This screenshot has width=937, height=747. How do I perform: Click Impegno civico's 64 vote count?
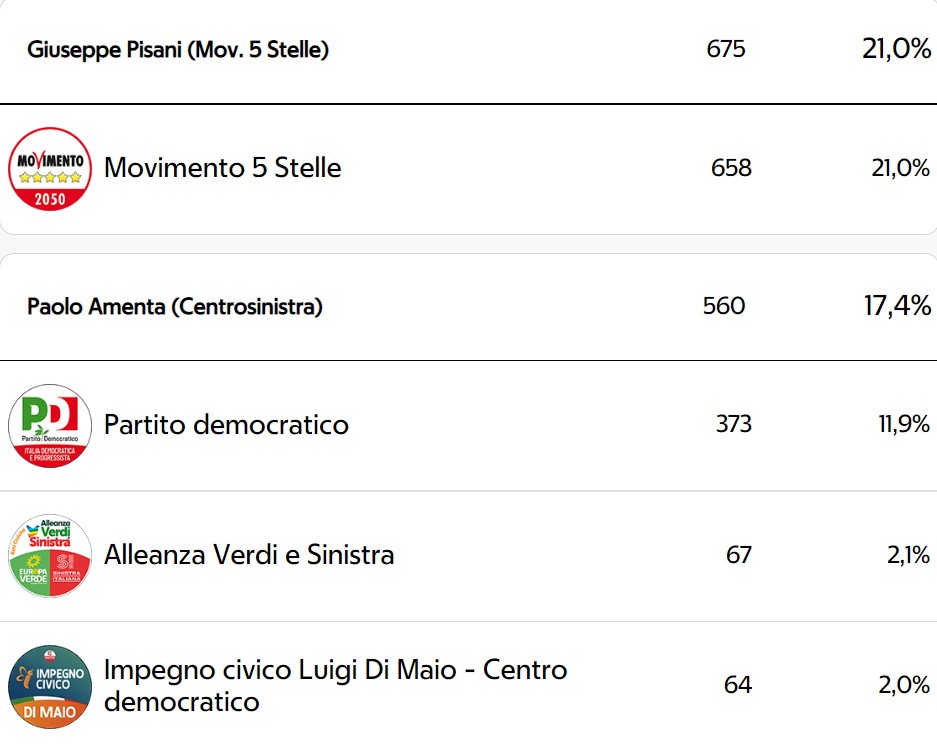click(x=737, y=685)
